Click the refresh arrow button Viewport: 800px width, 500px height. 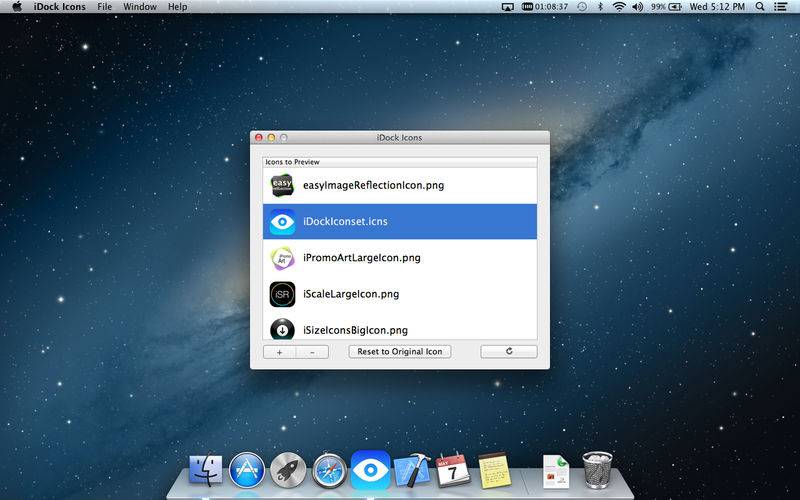(x=509, y=352)
